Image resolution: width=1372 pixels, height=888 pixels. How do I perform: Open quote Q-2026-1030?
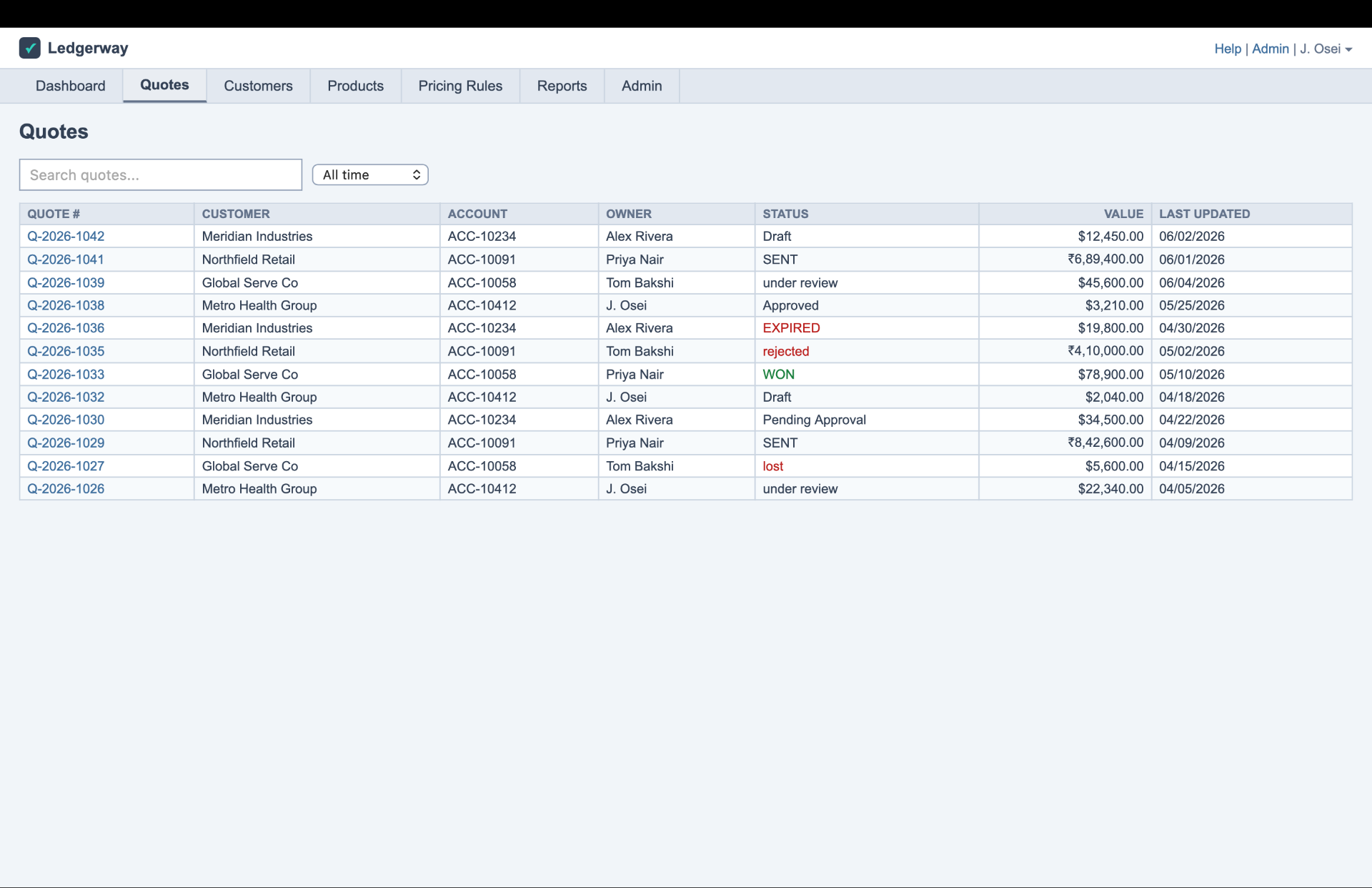point(66,420)
